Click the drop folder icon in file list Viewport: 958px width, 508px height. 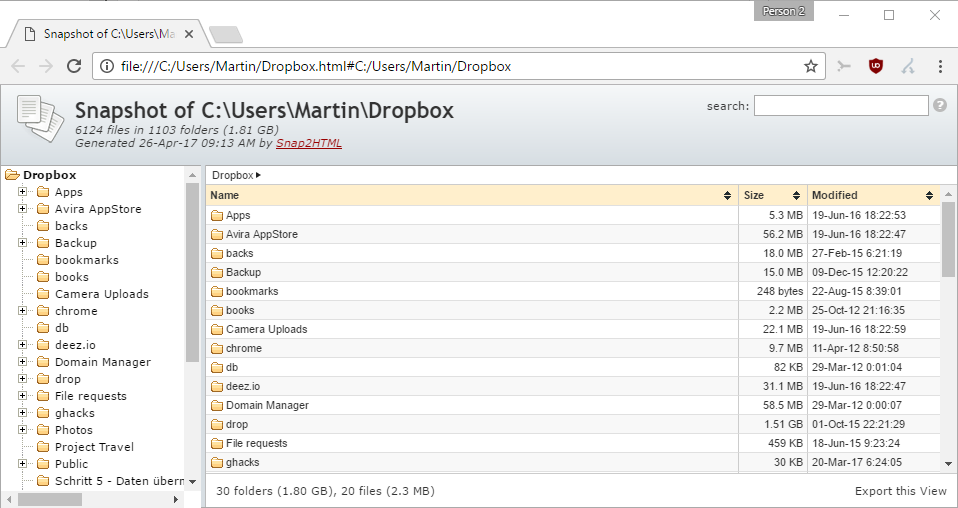(217, 424)
